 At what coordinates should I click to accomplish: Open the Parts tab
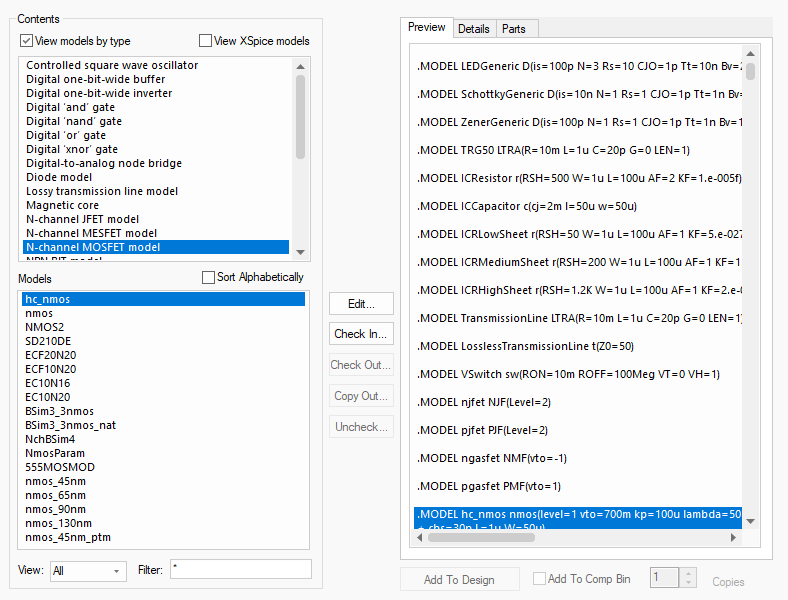(514, 29)
